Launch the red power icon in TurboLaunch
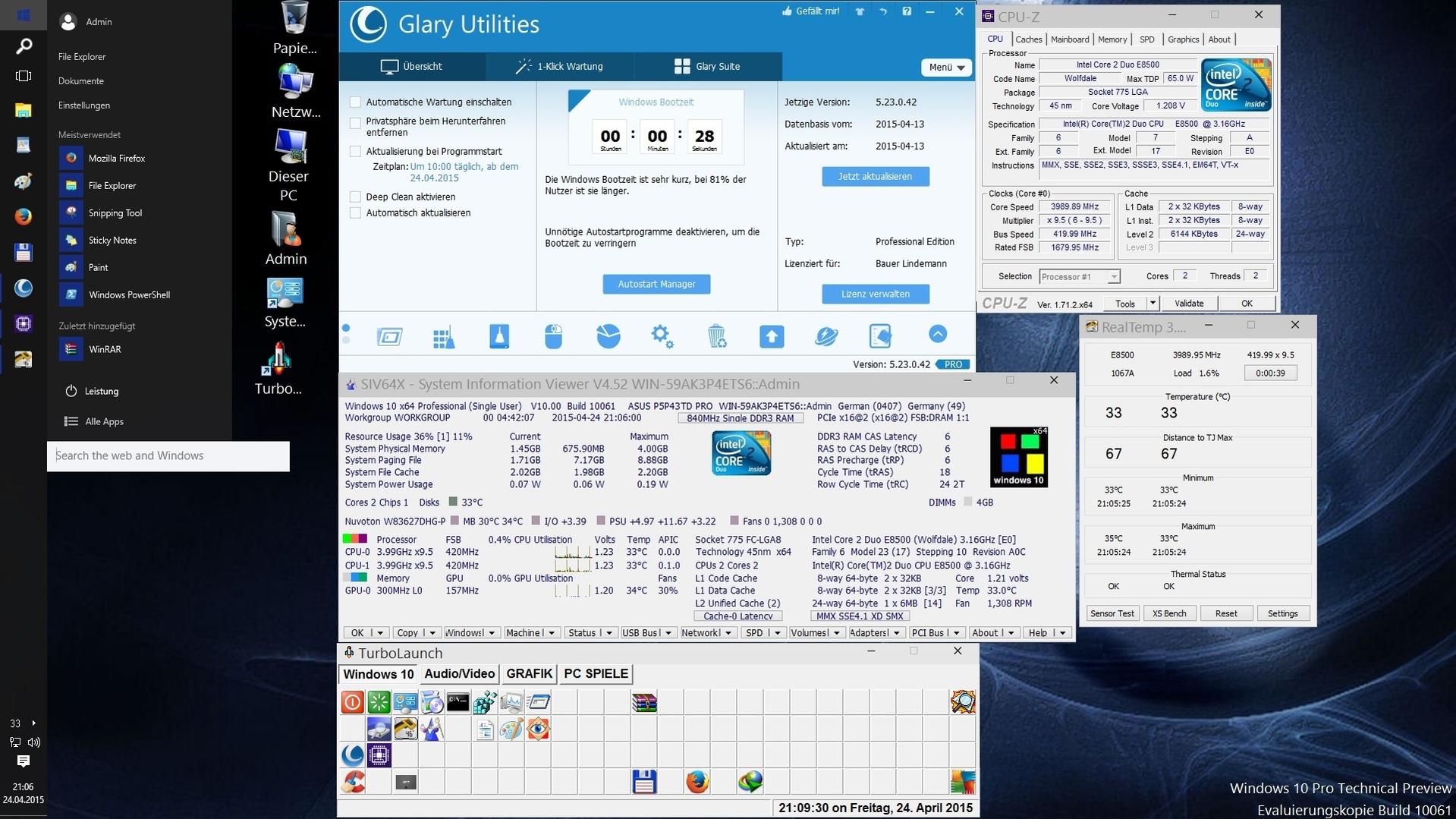Image resolution: width=1456 pixels, height=819 pixels. coord(352,702)
